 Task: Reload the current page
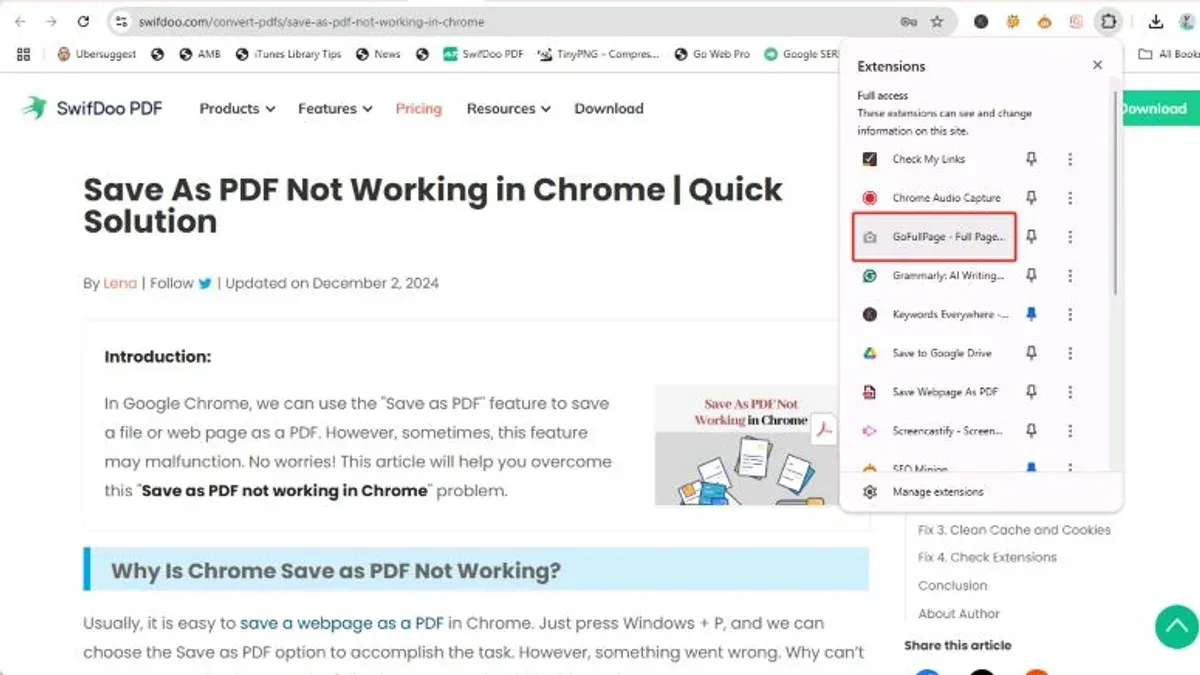click(x=83, y=21)
